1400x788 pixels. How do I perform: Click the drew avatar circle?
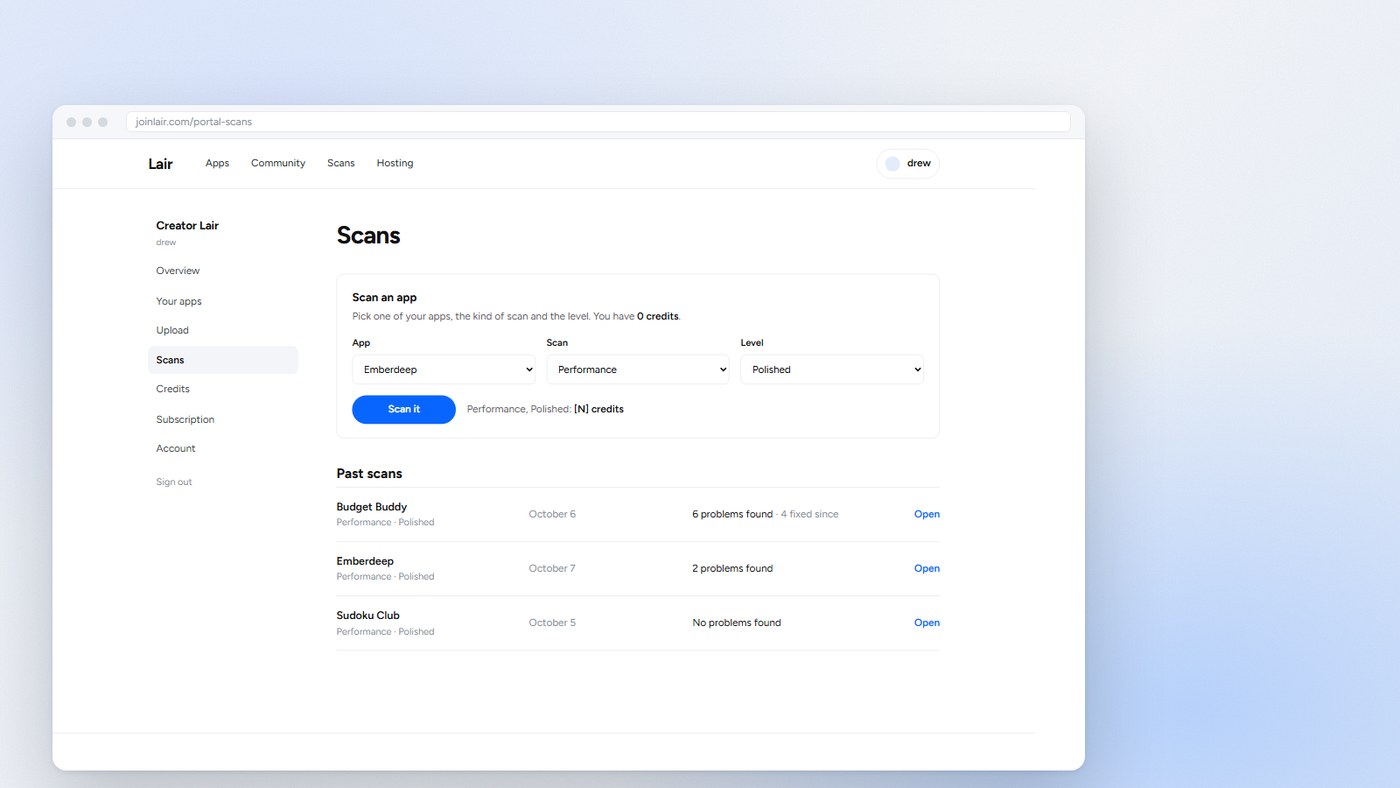892,164
